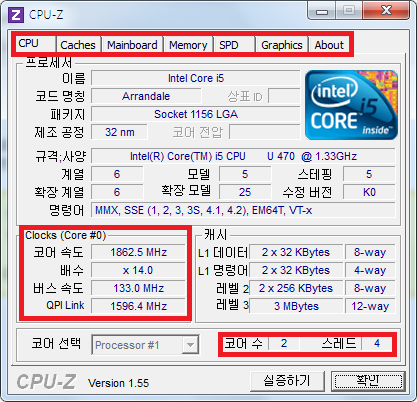Image resolution: width=417 pixels, height=402 pixels.
Task: Click the code name value Arrandale
Action: tap(146, 96)
